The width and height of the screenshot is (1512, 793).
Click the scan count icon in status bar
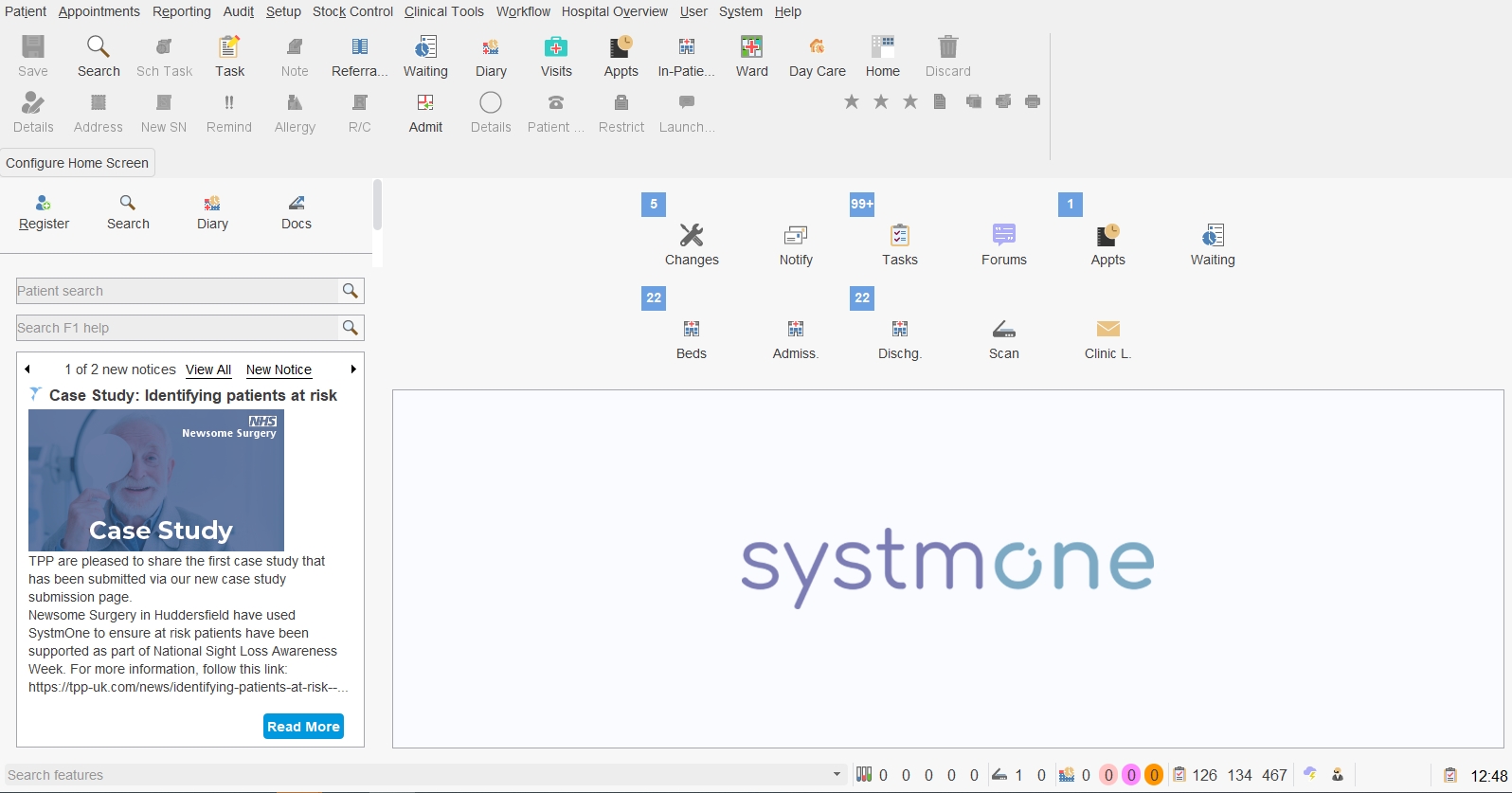[x=999, y=775]
